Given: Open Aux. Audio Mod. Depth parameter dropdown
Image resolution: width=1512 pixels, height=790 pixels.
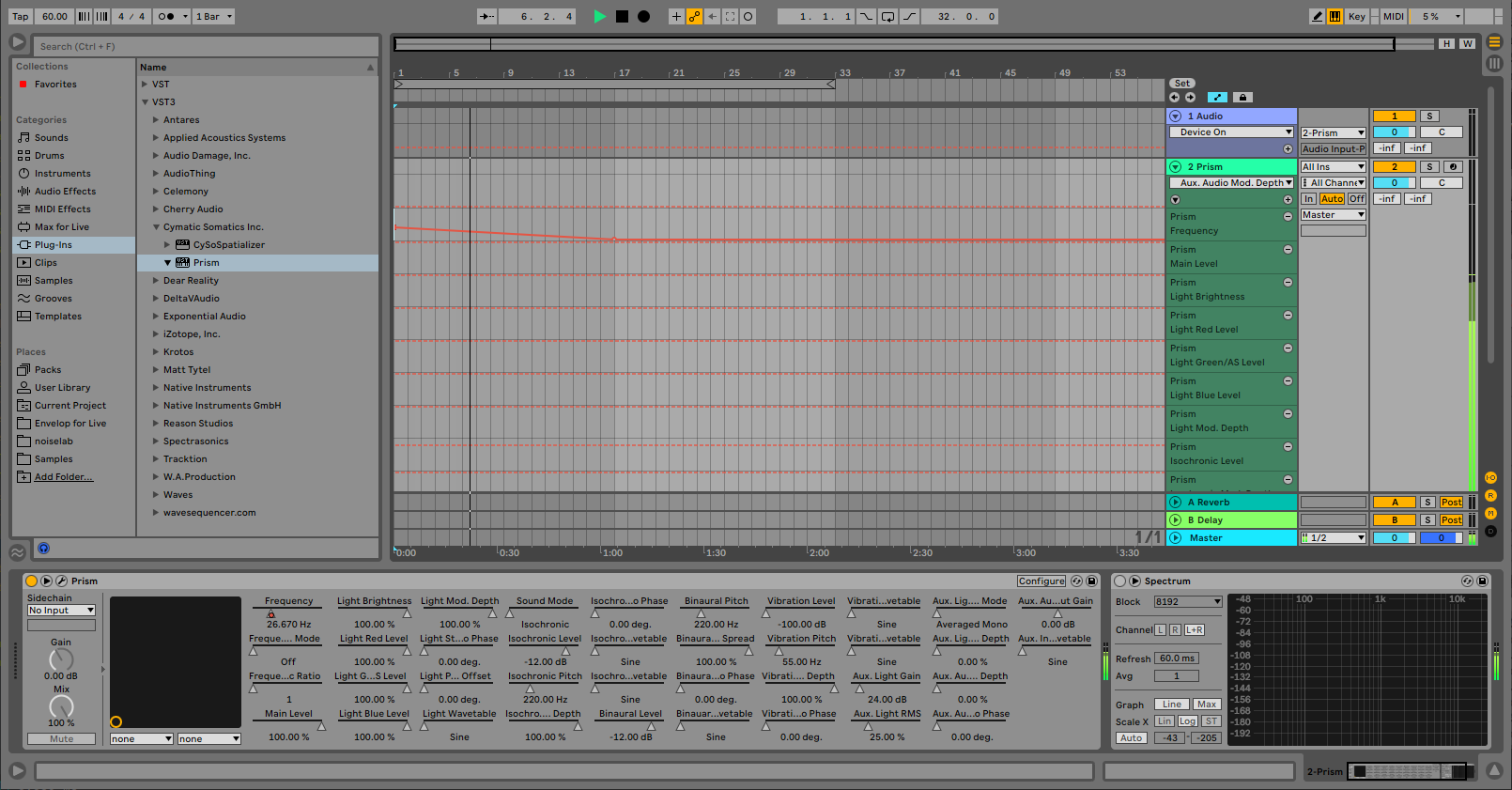Looking at the screenshot, I should tap(1231, 183).
